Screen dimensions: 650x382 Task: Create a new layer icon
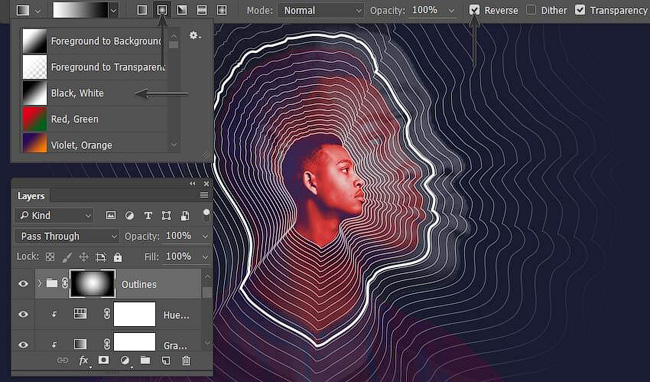[x=166, y=361]
